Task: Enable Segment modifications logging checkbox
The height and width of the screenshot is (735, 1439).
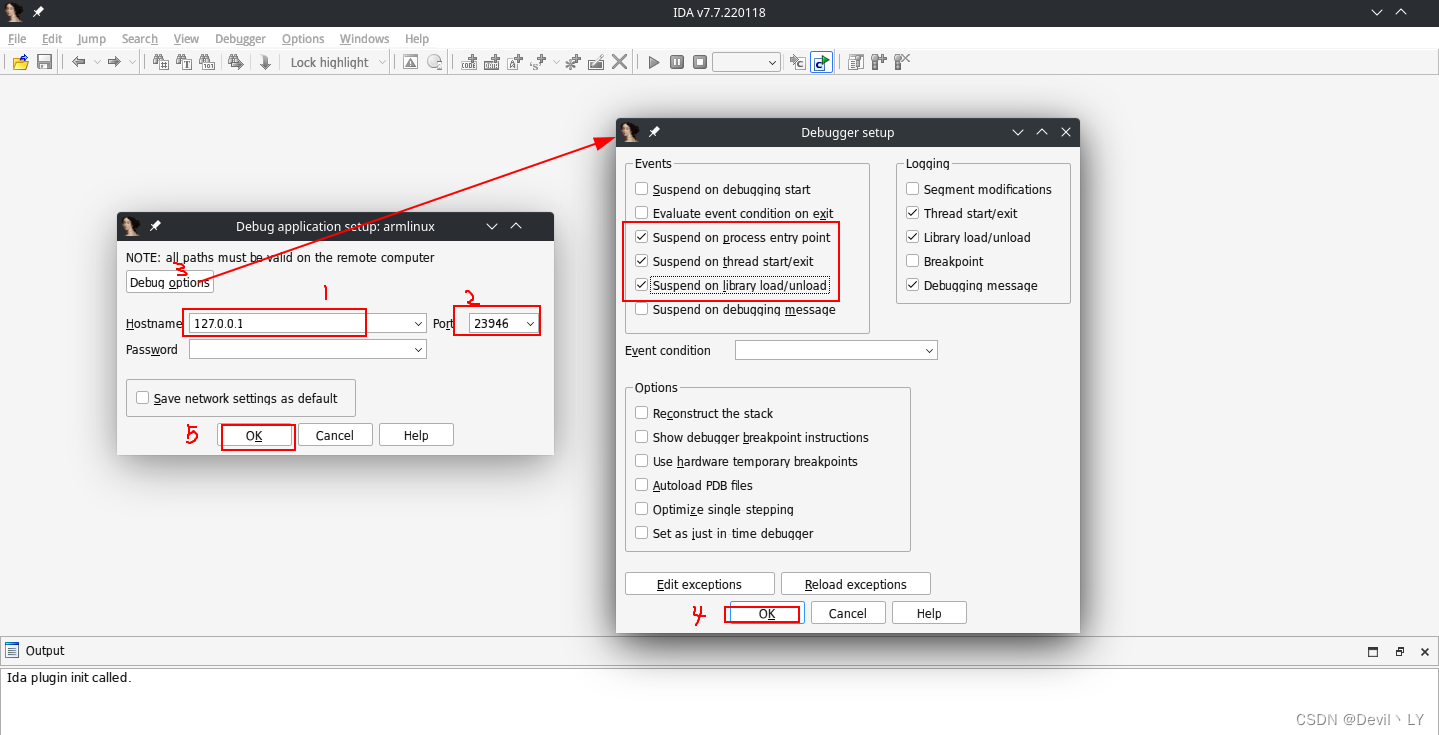Action: tap(913, 189)
